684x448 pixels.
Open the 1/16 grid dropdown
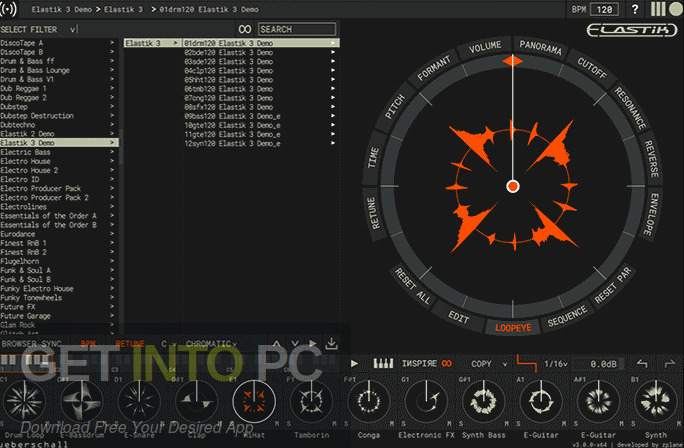[555, 364]
